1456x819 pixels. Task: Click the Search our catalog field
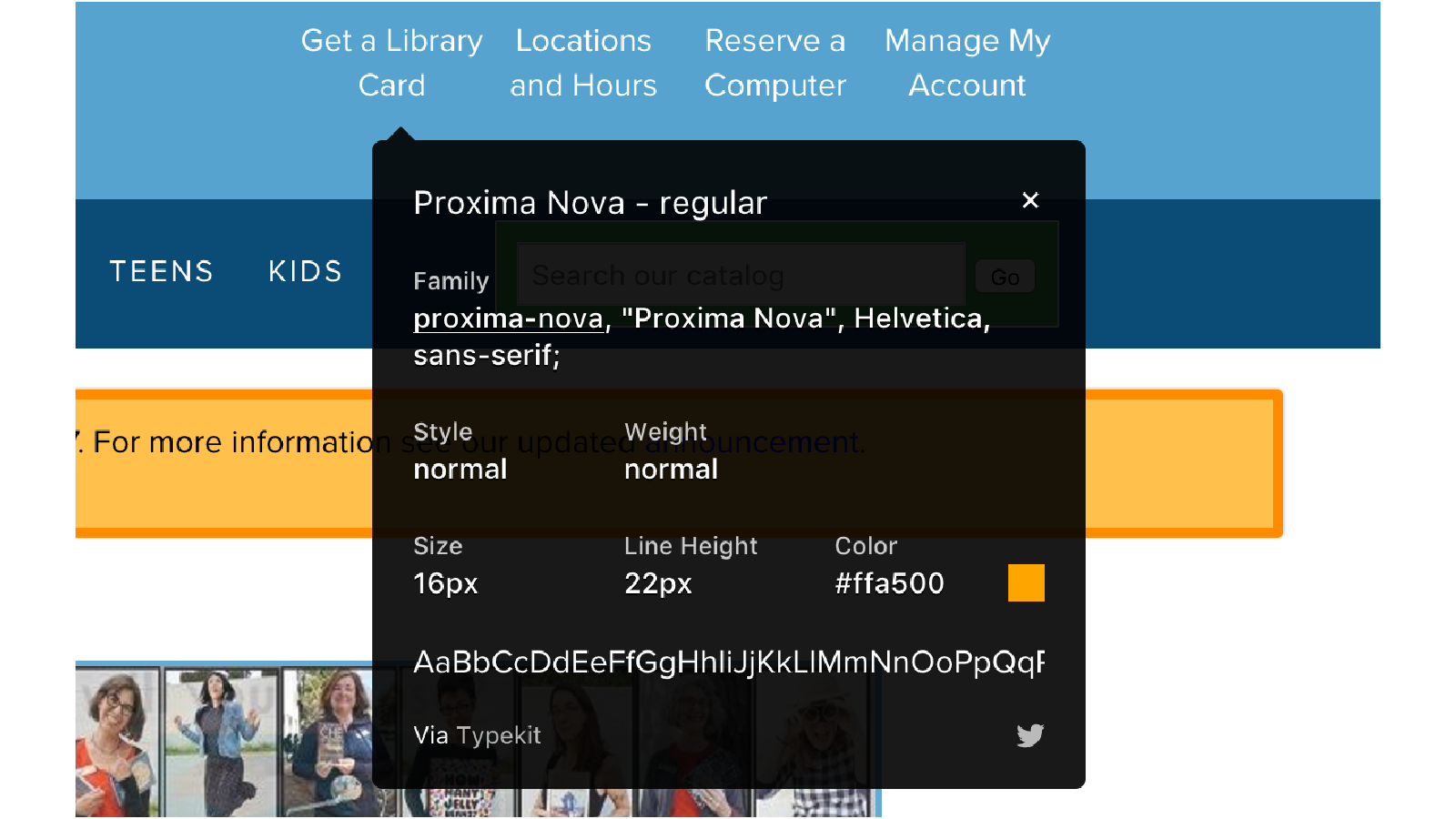741,275
